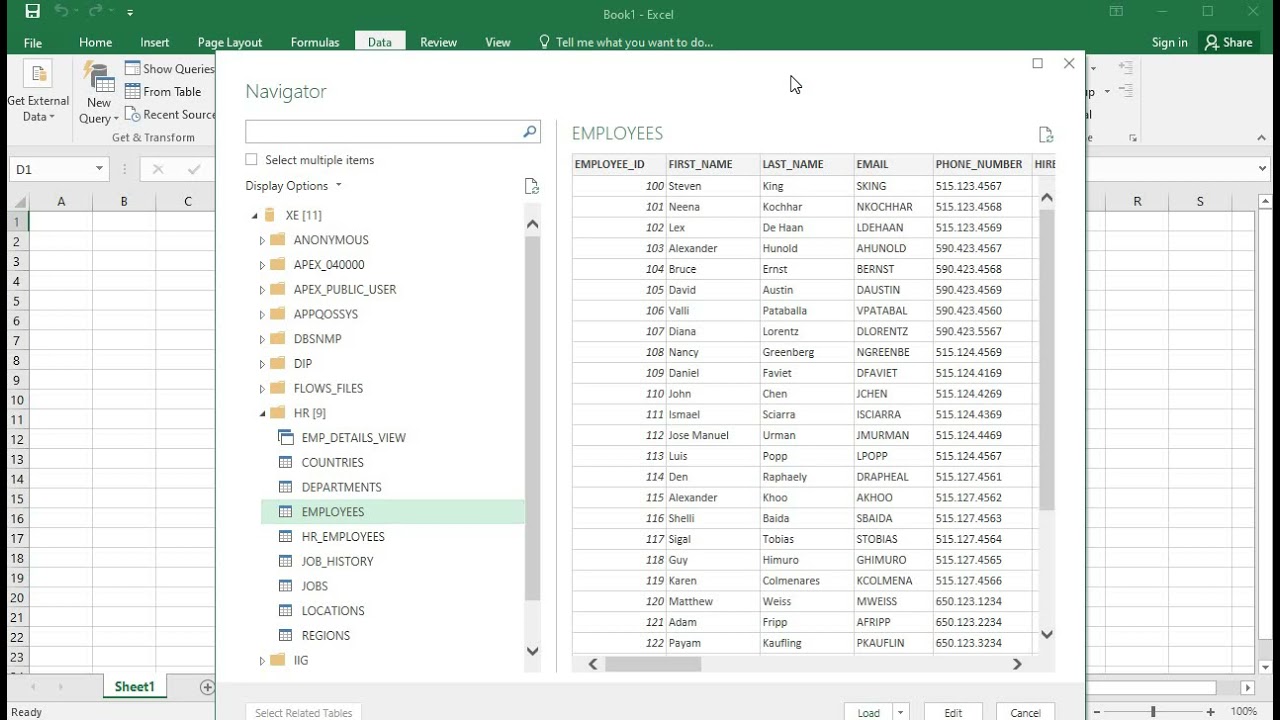Open the Page Layout tab
Image resolution: width=1280 pixels, height=720 pixels.
click(230, 43)
